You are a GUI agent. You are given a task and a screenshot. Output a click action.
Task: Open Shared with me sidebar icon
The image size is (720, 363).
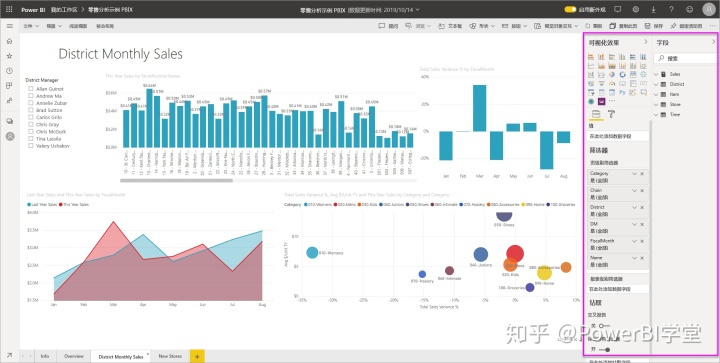click(x=9, y=101)
